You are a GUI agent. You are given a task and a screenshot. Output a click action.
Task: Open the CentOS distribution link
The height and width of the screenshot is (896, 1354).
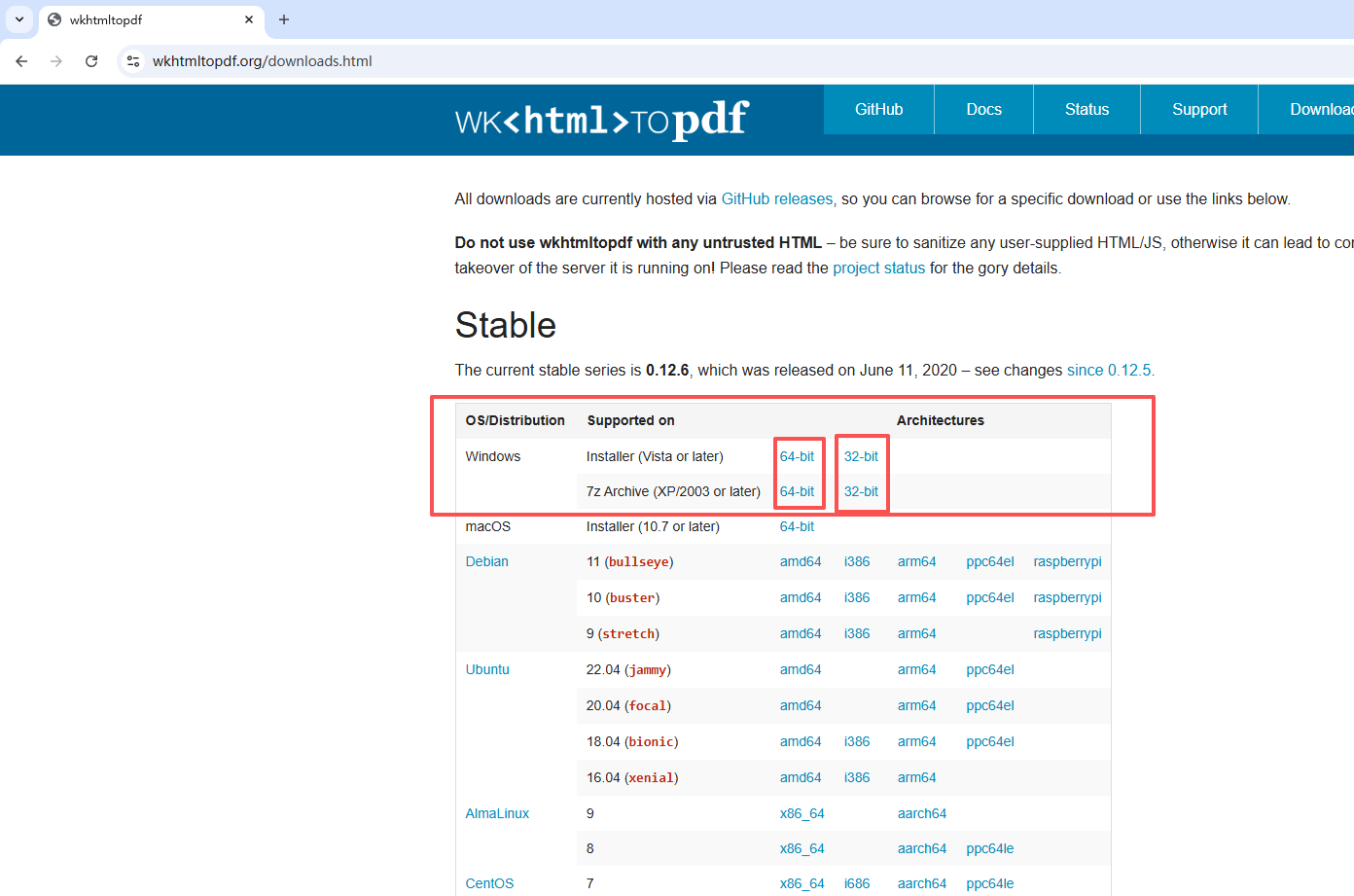coord(489,883)
